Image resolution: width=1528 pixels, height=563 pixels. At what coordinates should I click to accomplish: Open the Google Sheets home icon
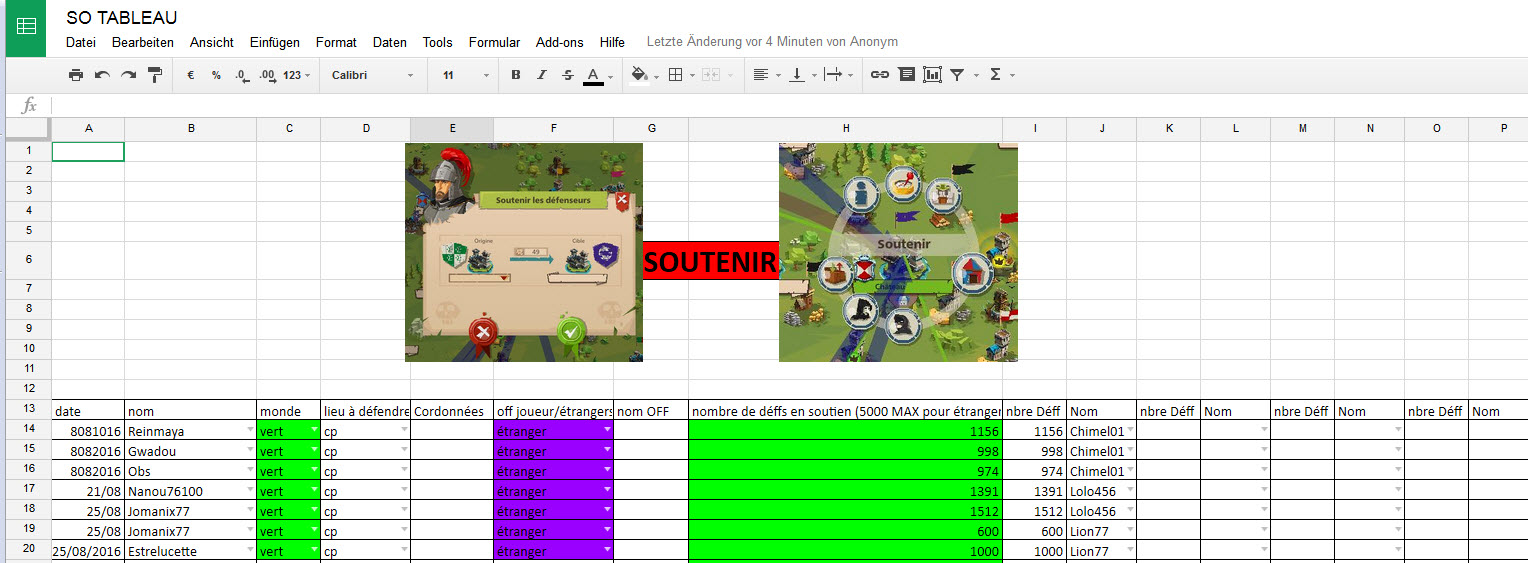(x=26, y=28)
